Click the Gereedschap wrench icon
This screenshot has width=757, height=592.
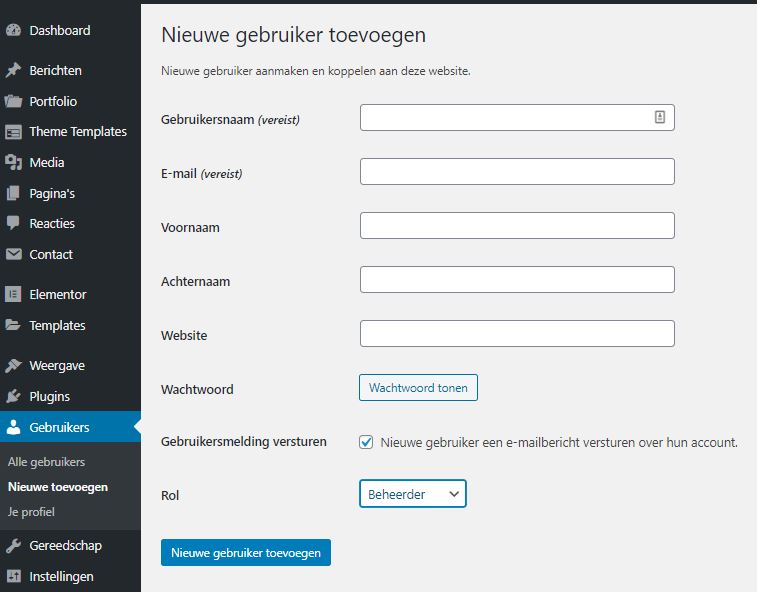pos(13,546)
